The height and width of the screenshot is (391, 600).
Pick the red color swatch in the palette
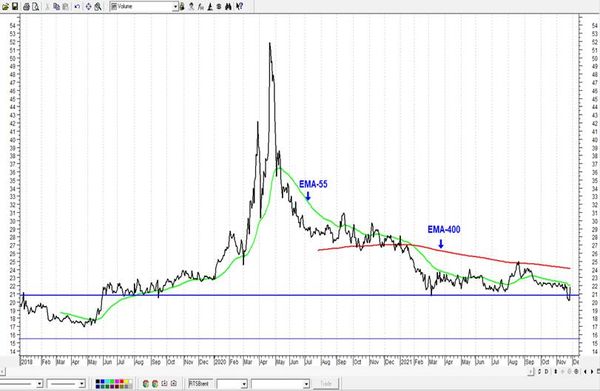122,381
